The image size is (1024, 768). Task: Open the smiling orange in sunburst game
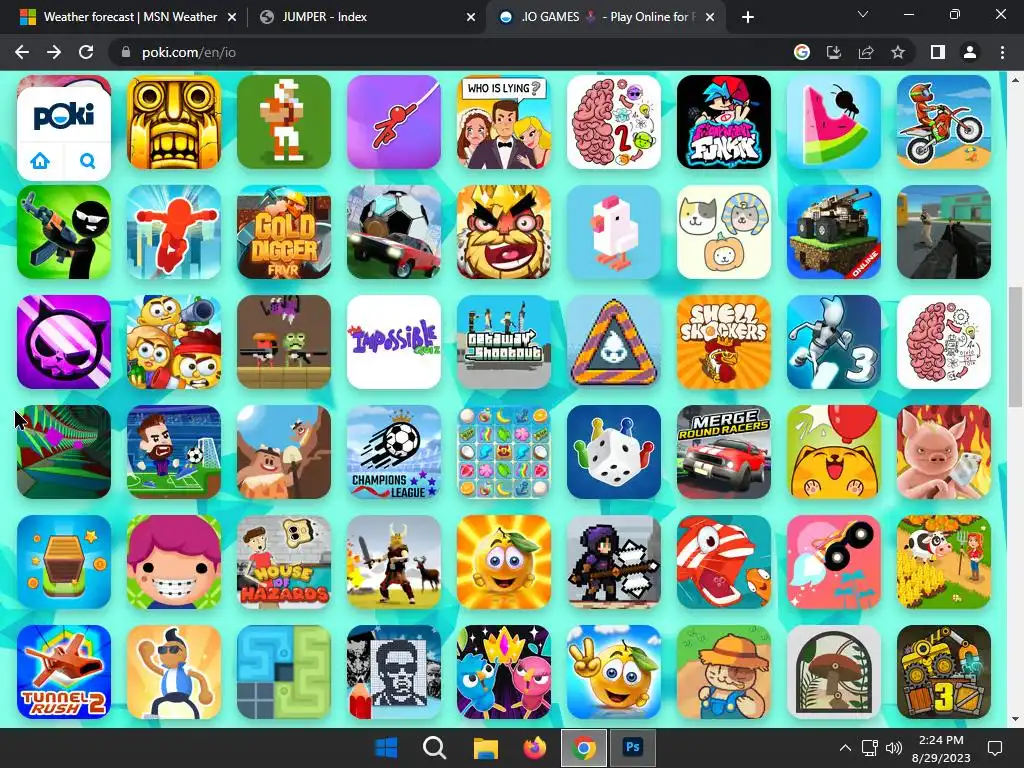point(504,562)
